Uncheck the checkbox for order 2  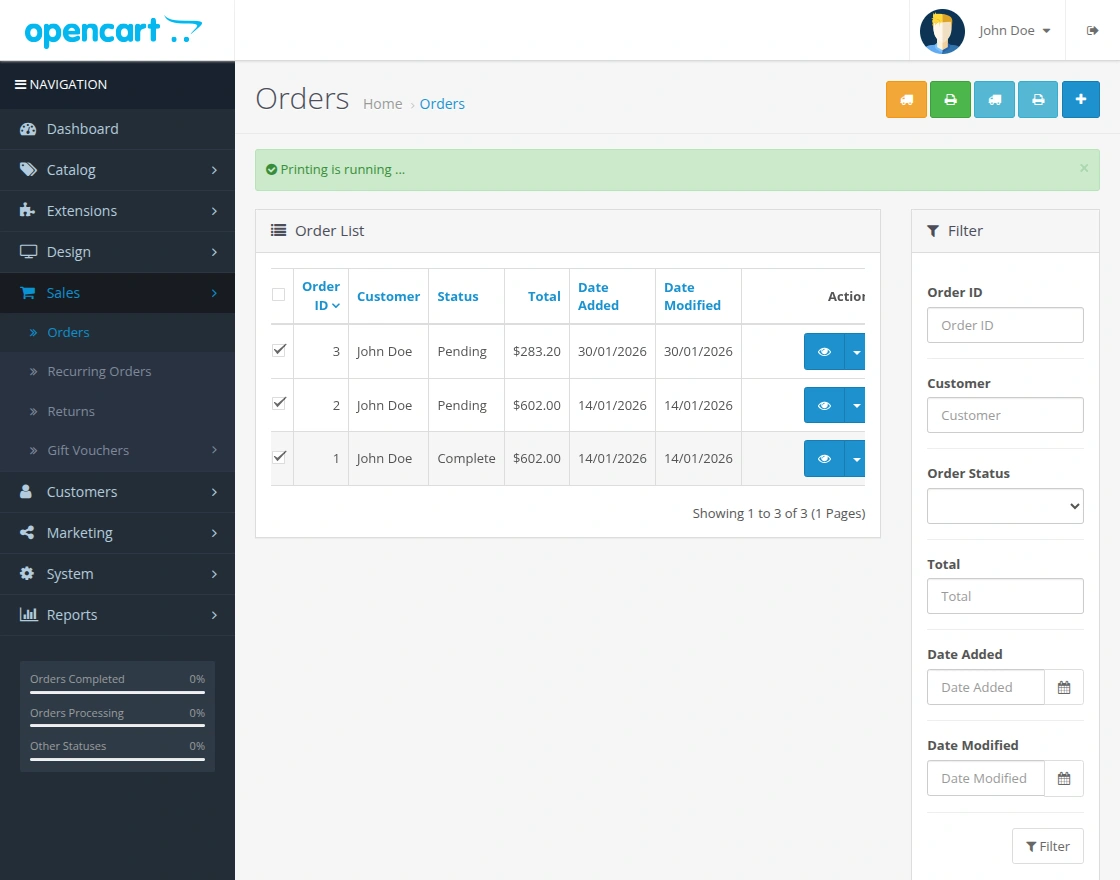(279, 404)
